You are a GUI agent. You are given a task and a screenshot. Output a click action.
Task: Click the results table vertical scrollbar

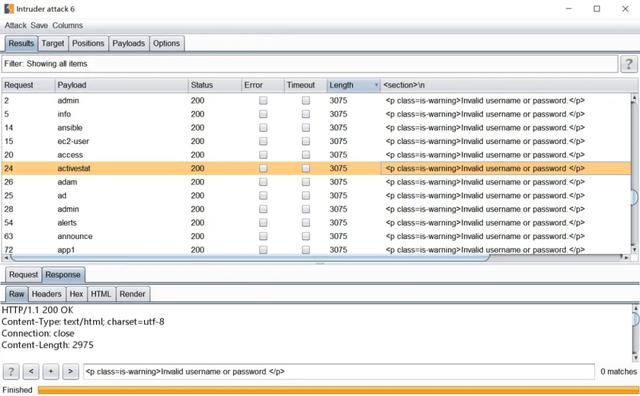click(634, 174)
